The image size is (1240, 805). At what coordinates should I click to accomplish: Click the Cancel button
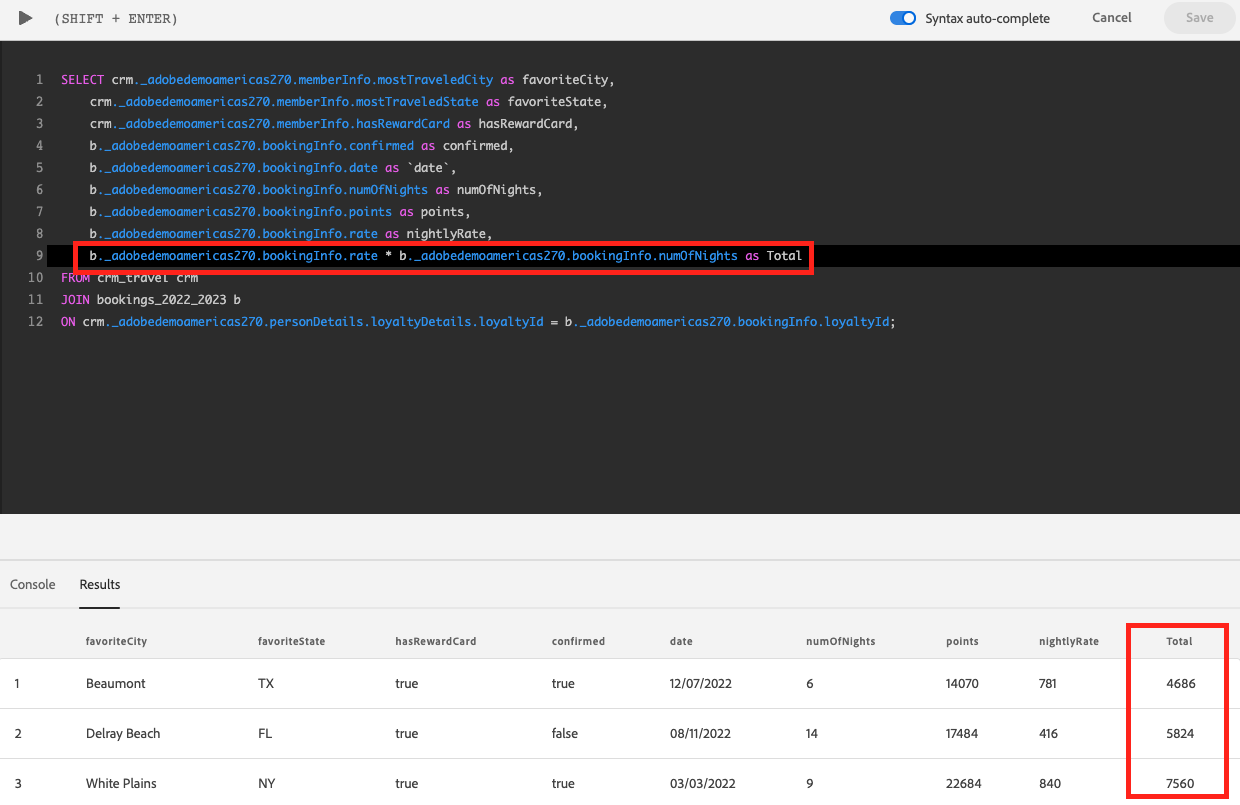(x=1112, y=18)
